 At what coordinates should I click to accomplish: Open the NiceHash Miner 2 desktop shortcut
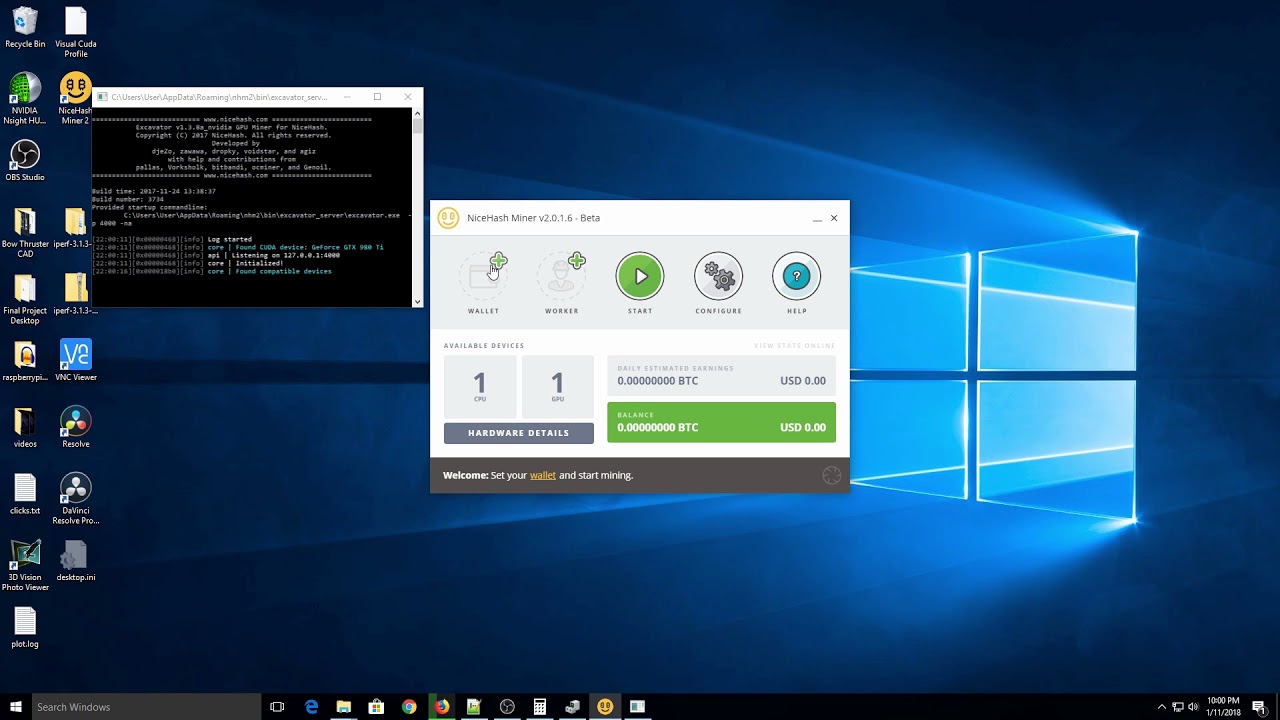point(76,99)
